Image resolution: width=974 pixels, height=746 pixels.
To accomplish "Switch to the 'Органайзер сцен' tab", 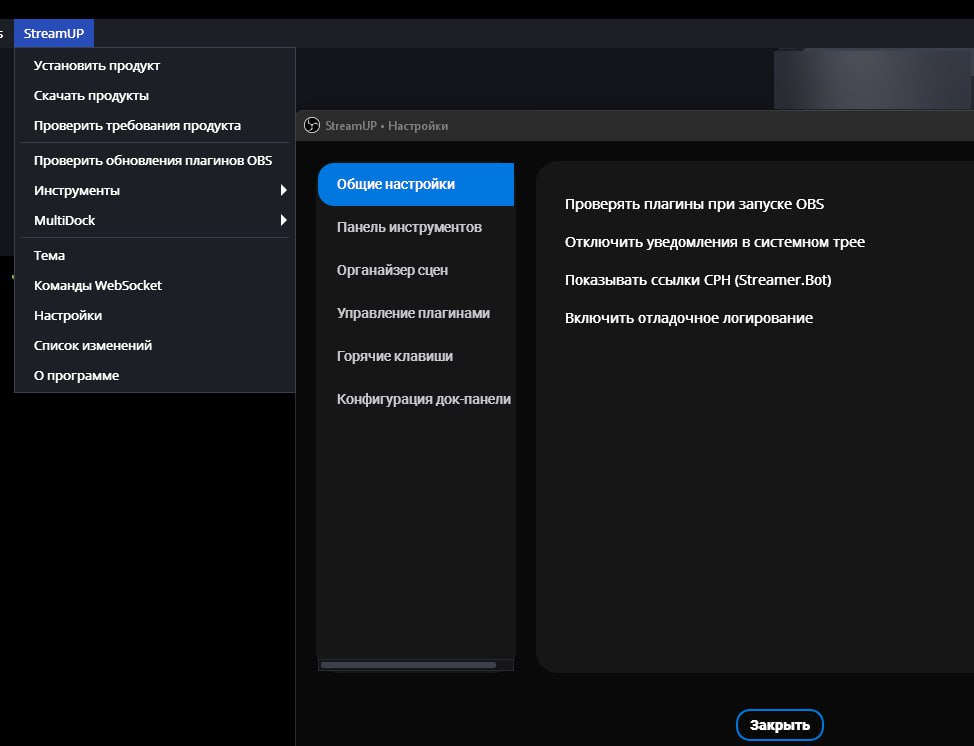I will tap(392, 270).
